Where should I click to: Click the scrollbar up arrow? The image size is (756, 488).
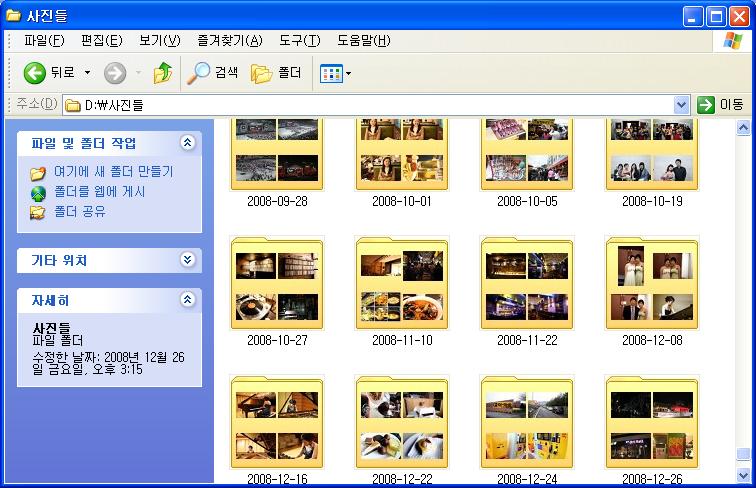click(x=743, y=127)
